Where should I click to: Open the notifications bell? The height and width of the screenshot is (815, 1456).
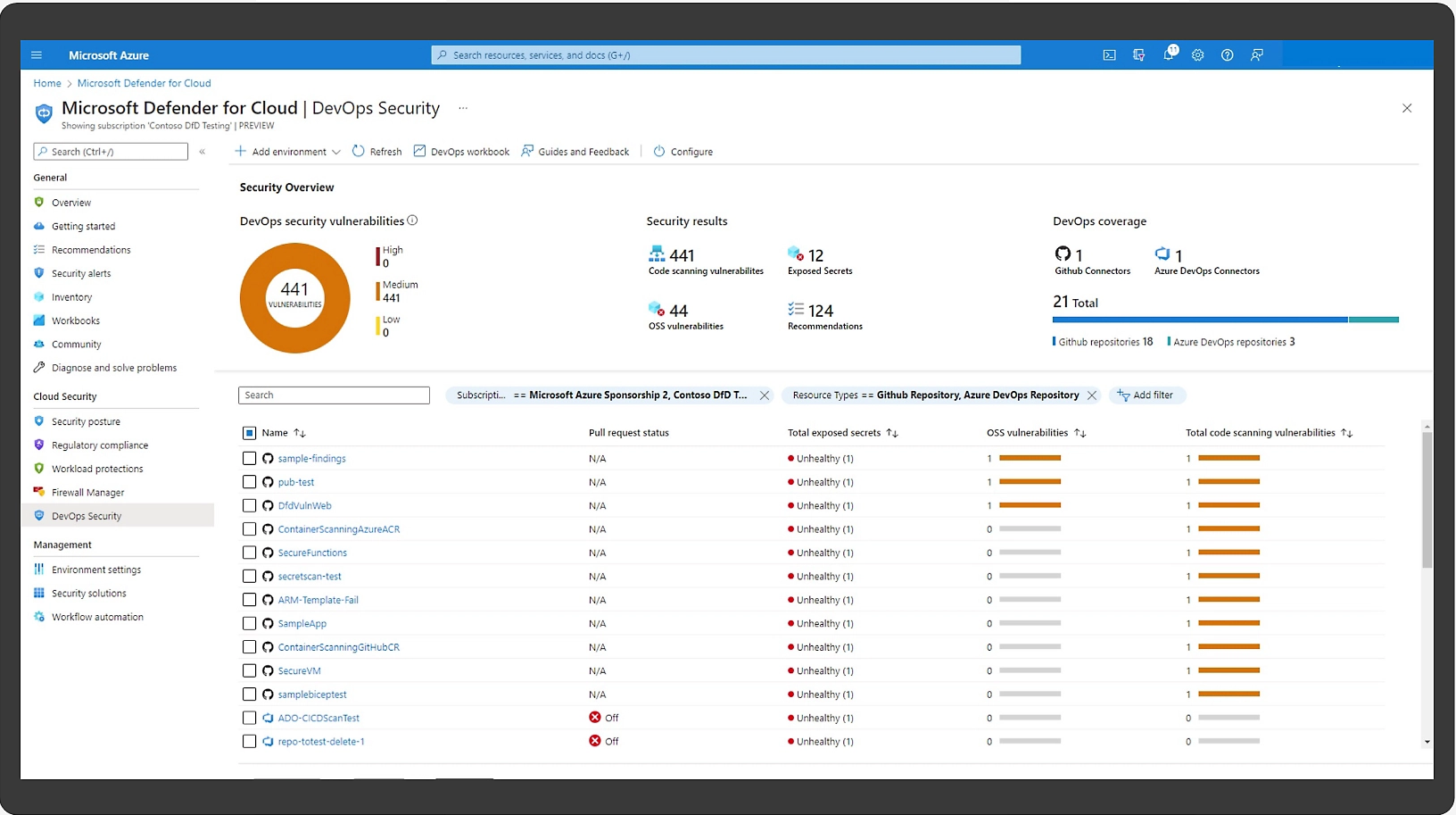click(x=1169, y=54)
